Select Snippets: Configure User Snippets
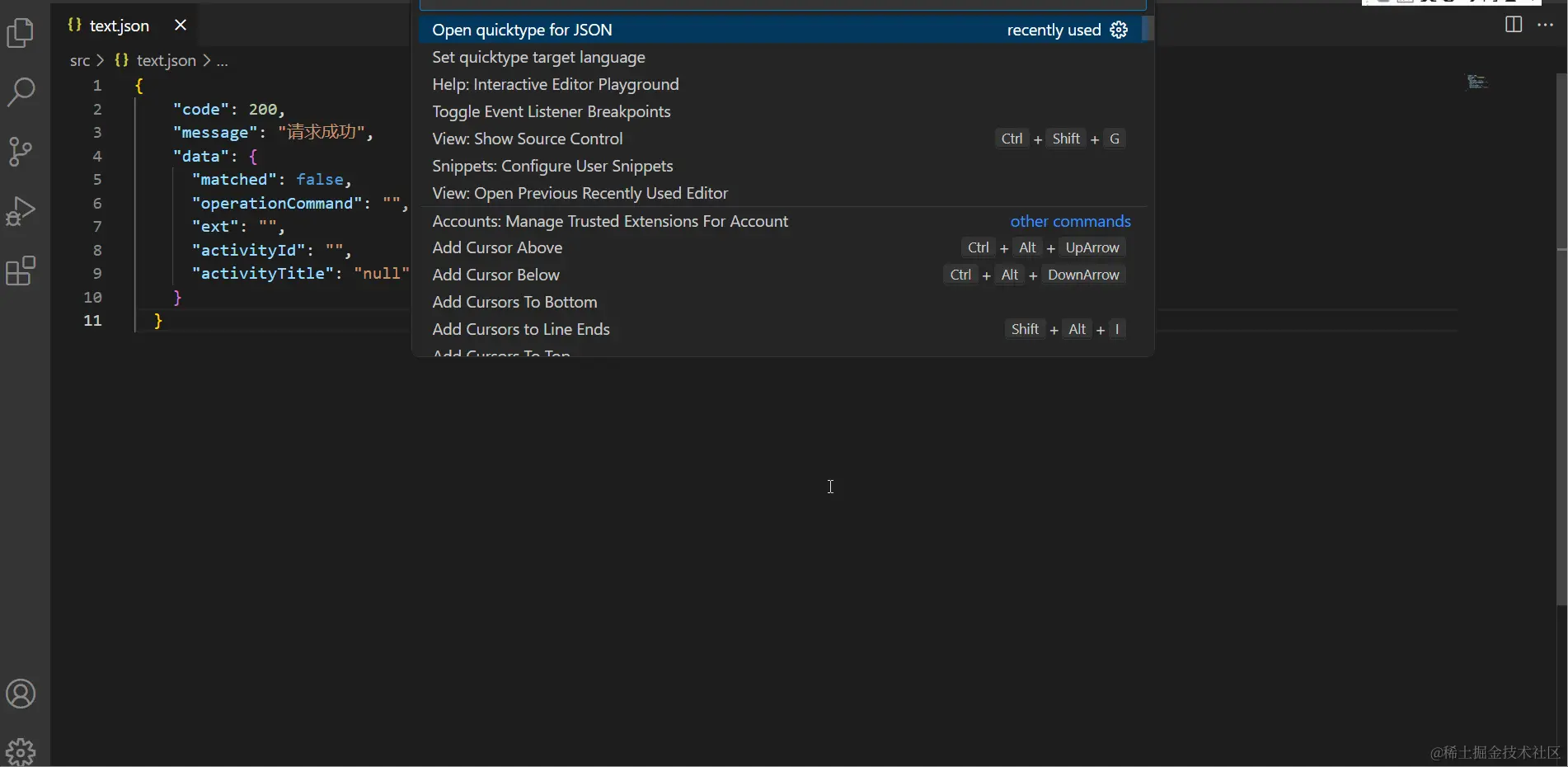The width and height of the screenshot is (1568, 767). pos(780,166)
